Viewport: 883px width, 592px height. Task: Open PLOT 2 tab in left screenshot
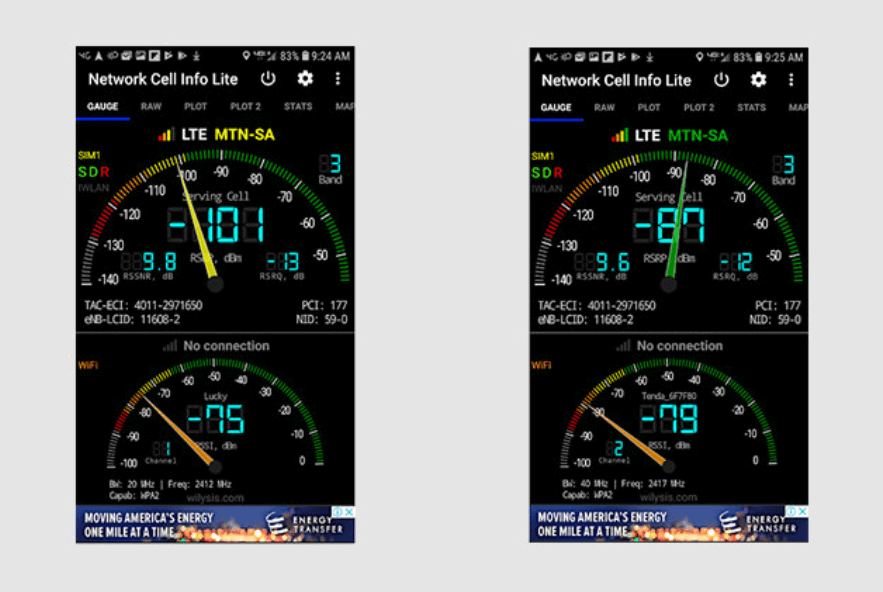tap(245, 107)
